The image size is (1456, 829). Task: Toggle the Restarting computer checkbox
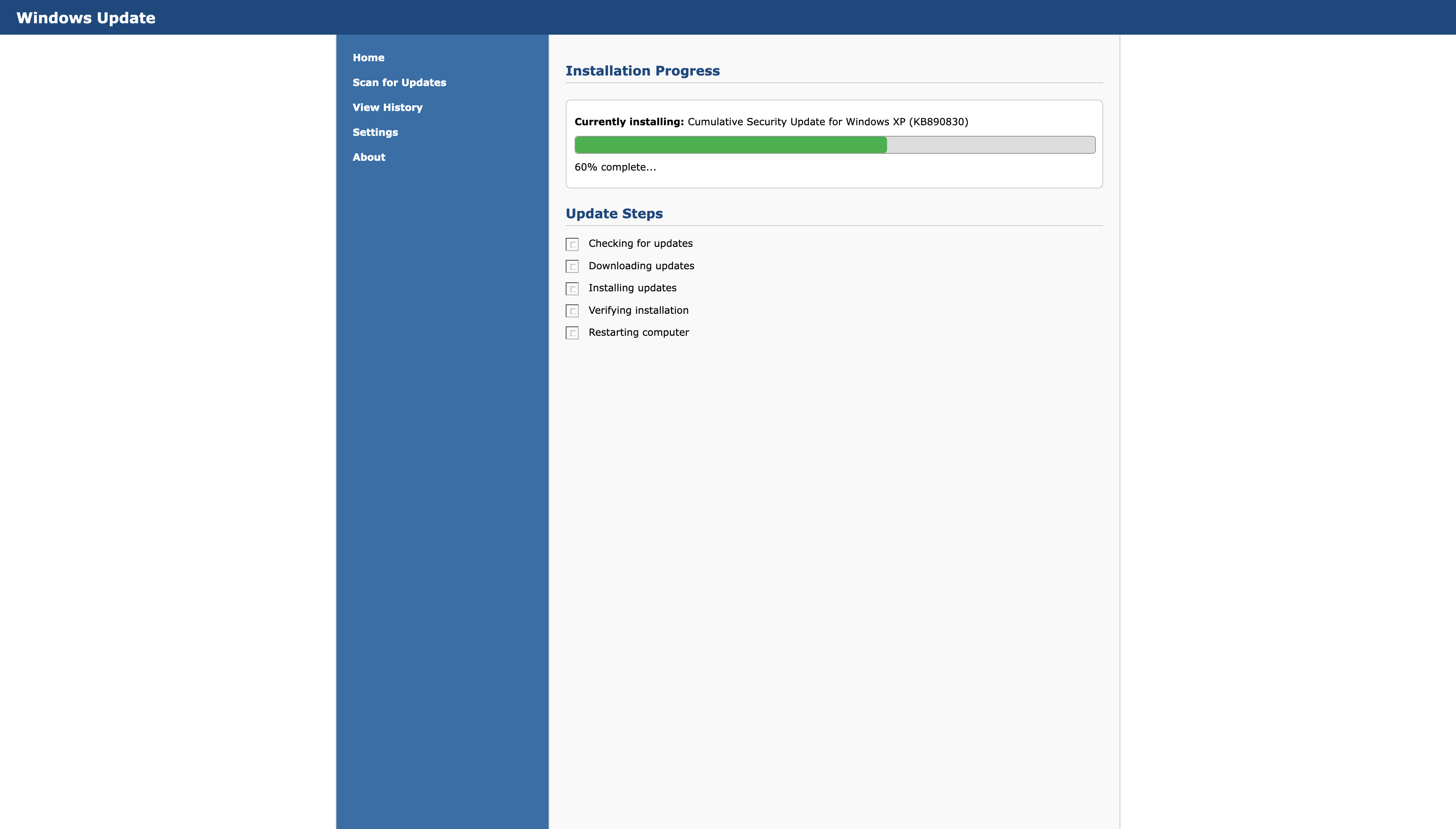(x=572, y=333)
